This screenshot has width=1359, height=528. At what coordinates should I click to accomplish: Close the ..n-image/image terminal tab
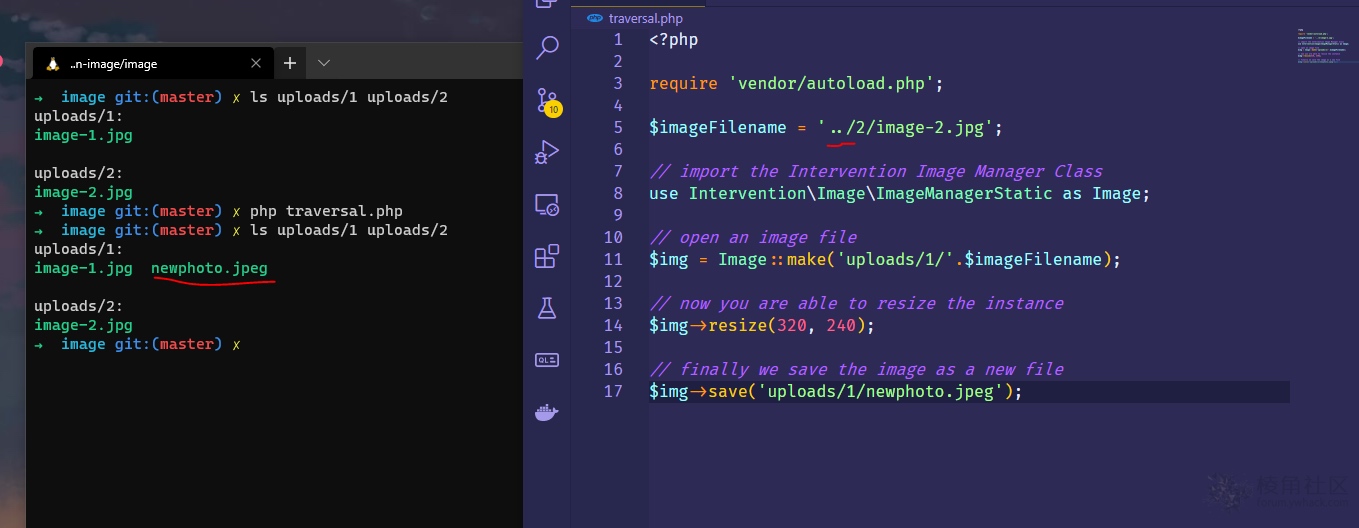[x=256, y=64]
